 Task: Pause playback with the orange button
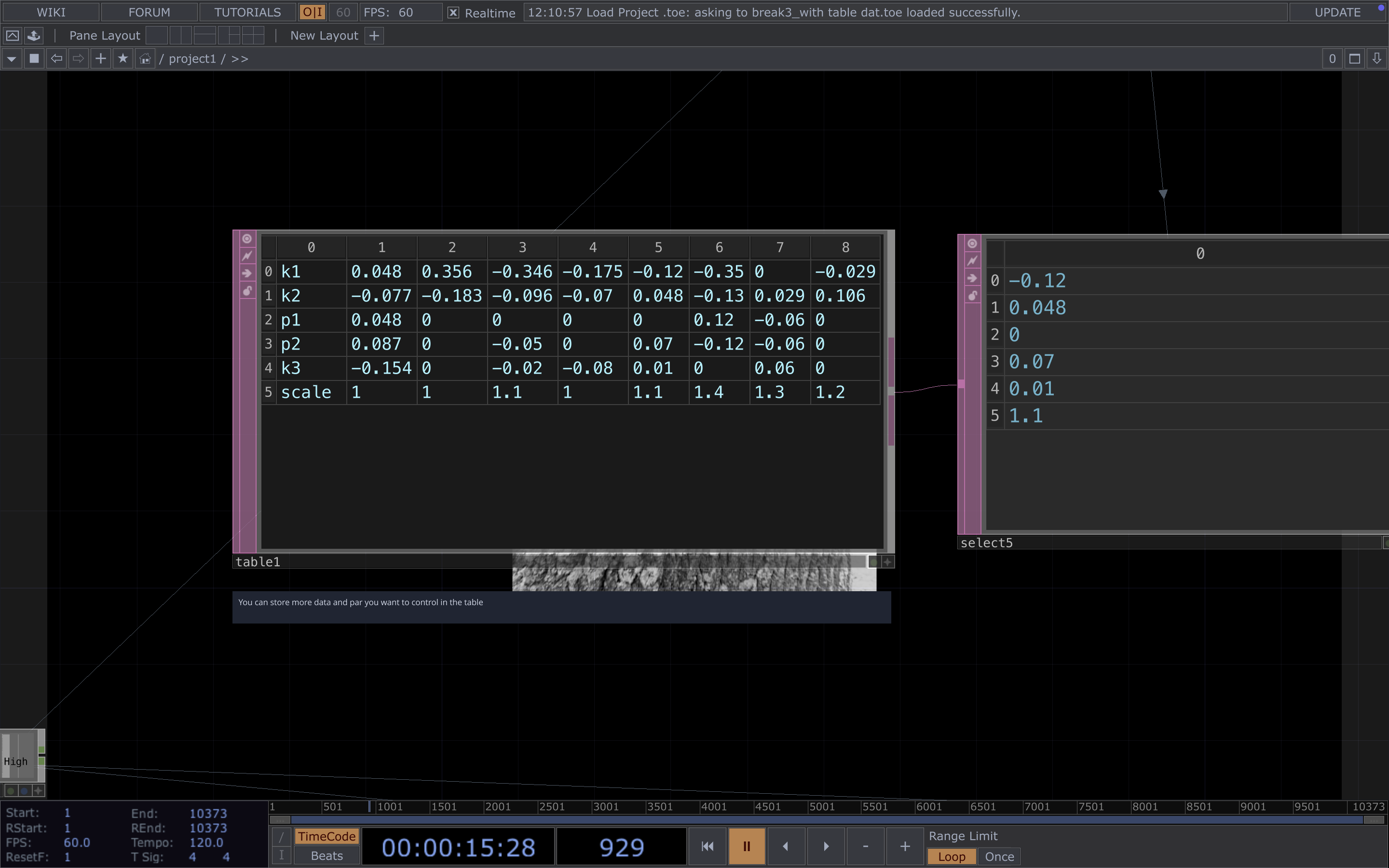[746, 846]
